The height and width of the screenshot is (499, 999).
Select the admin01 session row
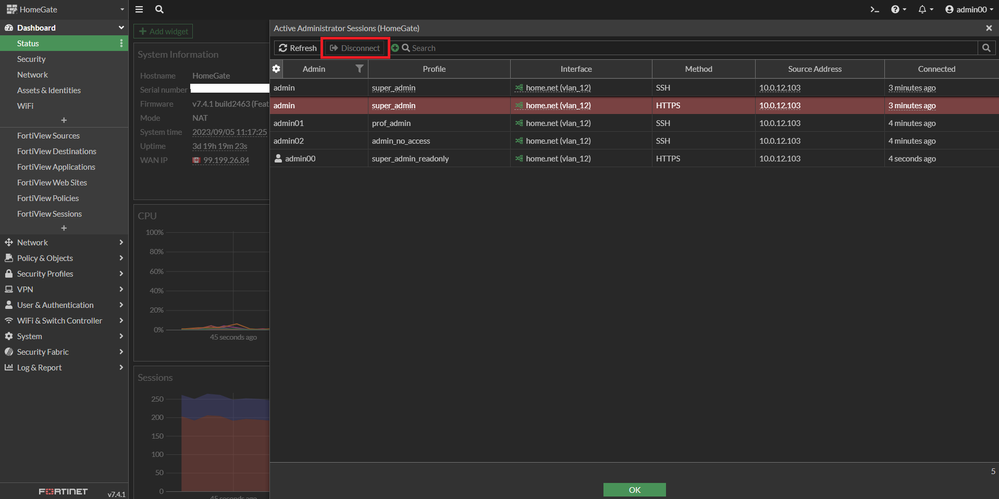click(634, 123)
